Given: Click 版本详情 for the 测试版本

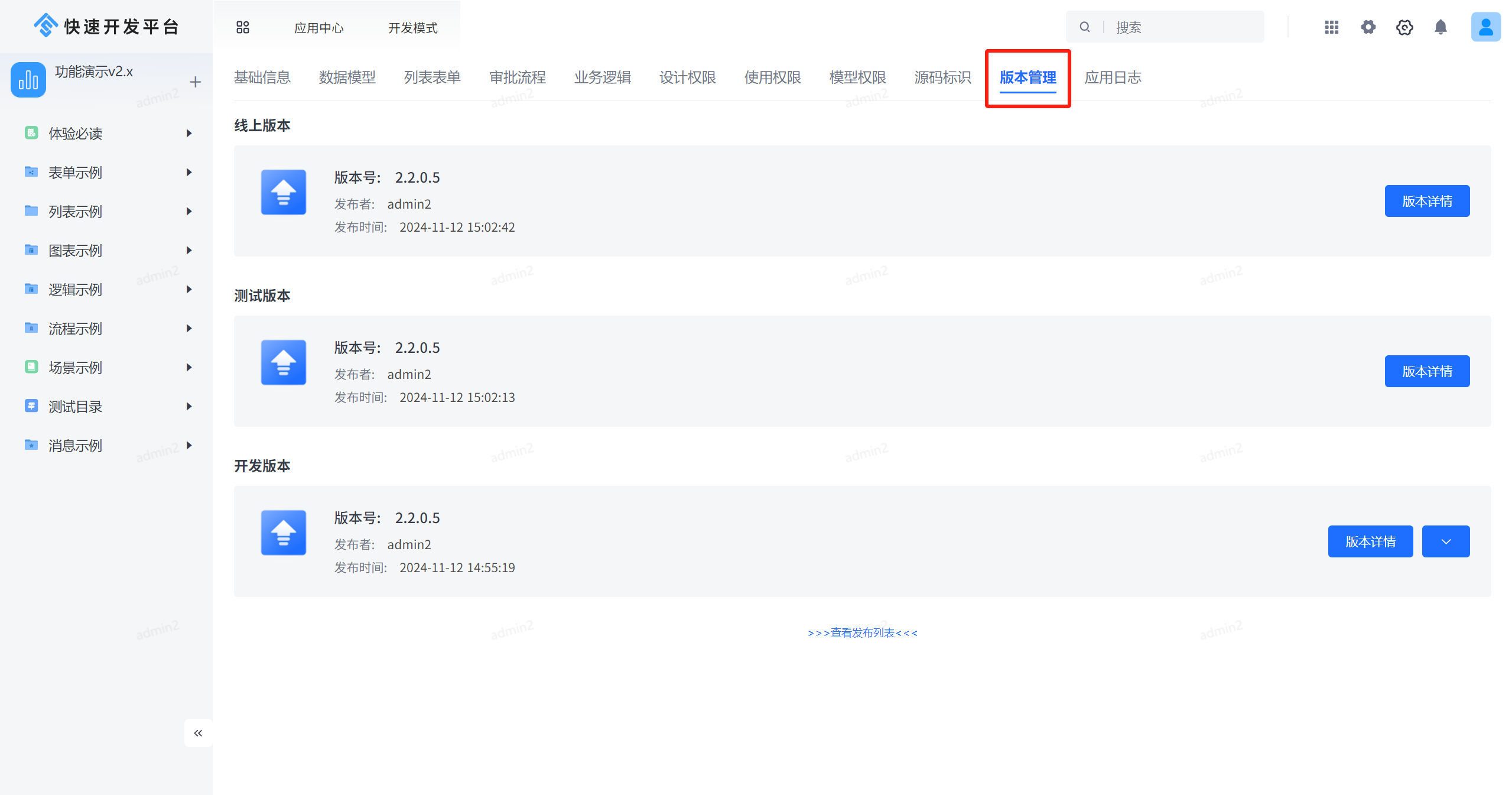Looking at the screenshot, I should coord(1427,371).
